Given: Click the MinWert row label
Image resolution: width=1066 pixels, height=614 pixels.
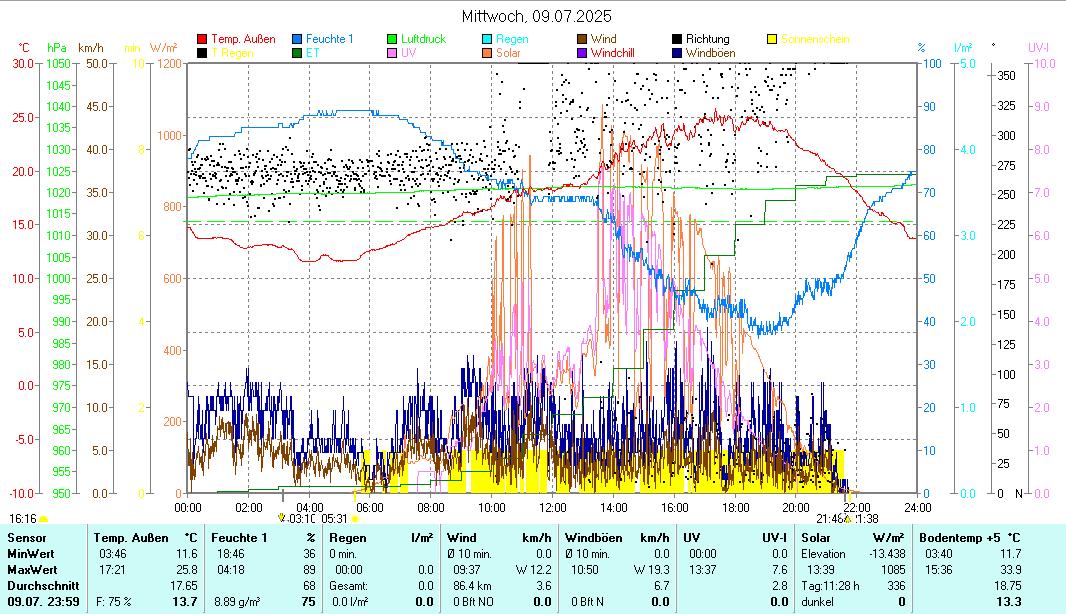Looking at the screenshot, I should point(31,554).
